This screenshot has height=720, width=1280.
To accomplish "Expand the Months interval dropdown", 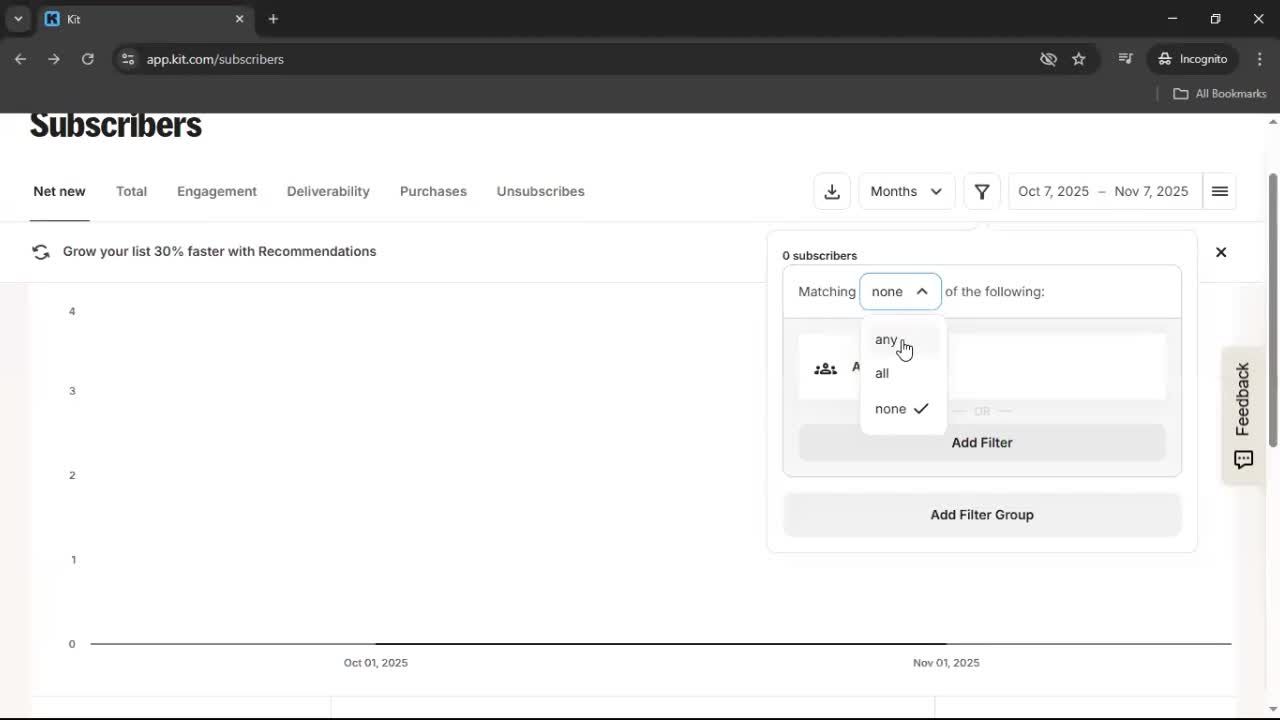I will click(x=906, y=192).
